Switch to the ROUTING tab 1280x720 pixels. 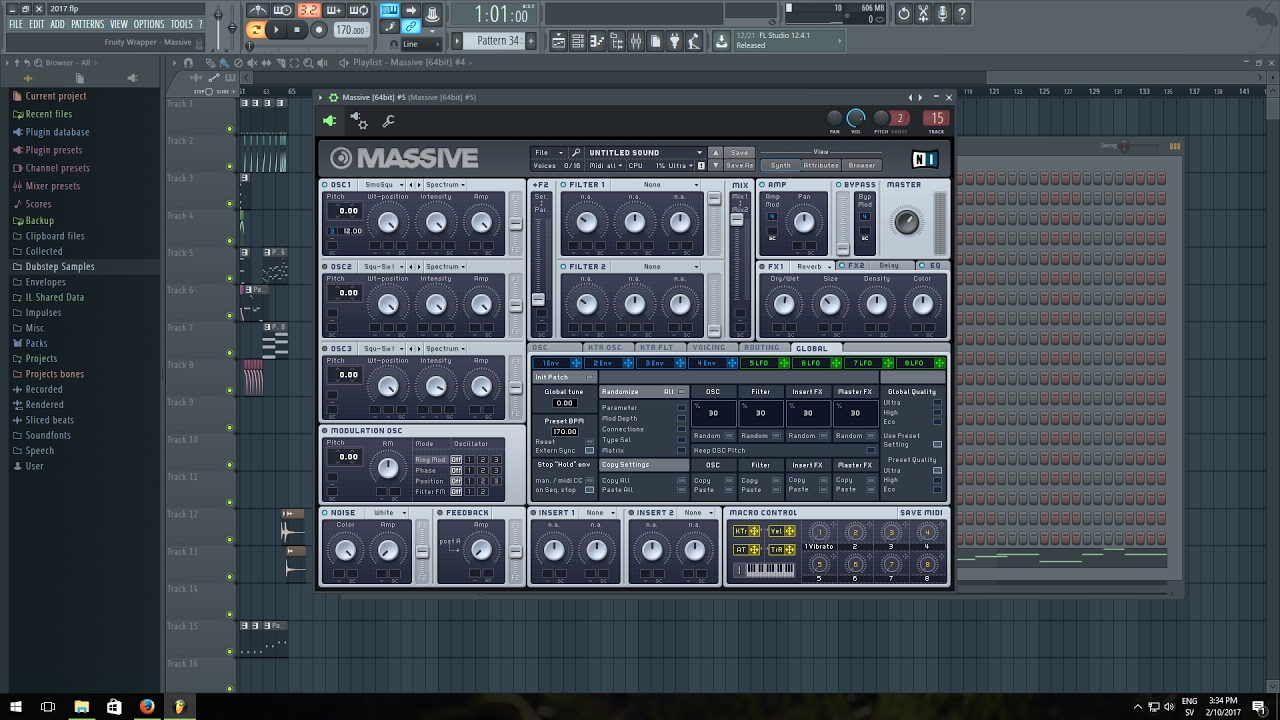coord(761,348)
